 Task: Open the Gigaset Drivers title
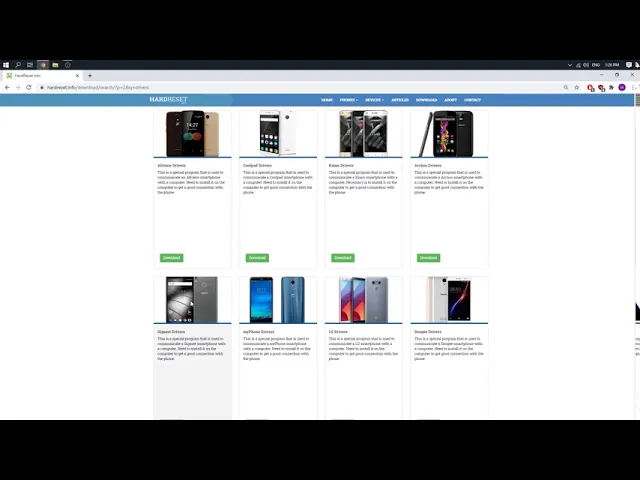click(171, 332)
